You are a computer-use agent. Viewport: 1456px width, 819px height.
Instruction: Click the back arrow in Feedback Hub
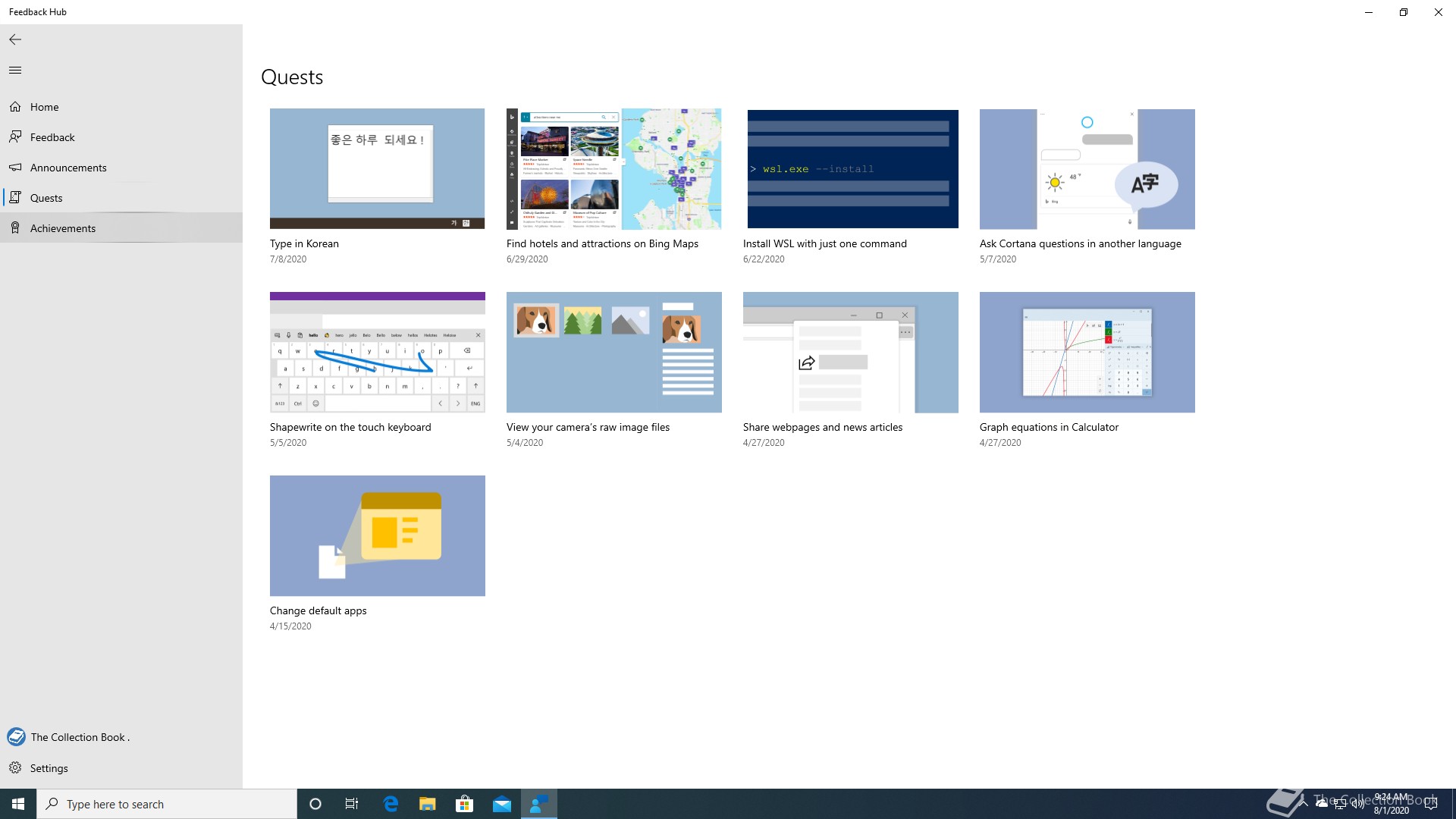(15, 39)
